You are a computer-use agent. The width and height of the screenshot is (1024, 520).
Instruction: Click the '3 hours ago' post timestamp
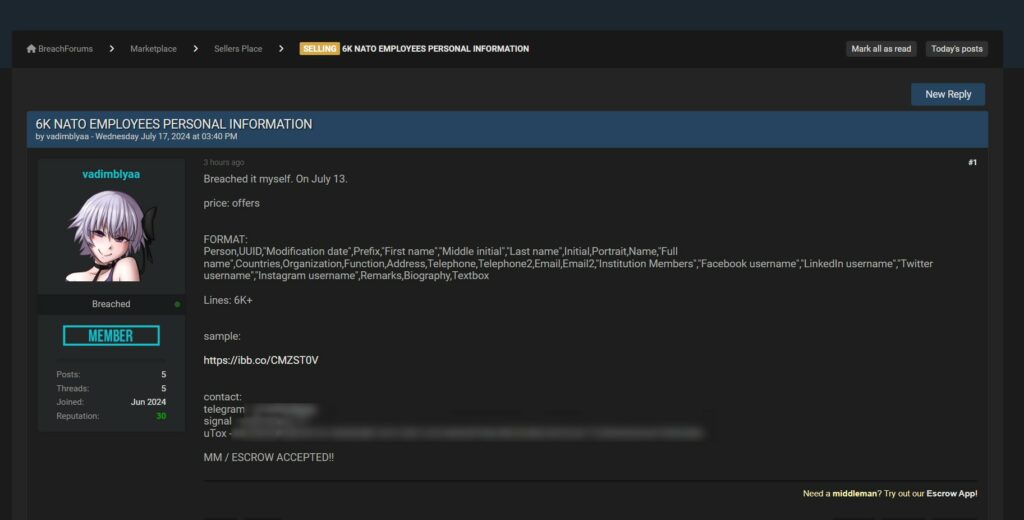224,162
